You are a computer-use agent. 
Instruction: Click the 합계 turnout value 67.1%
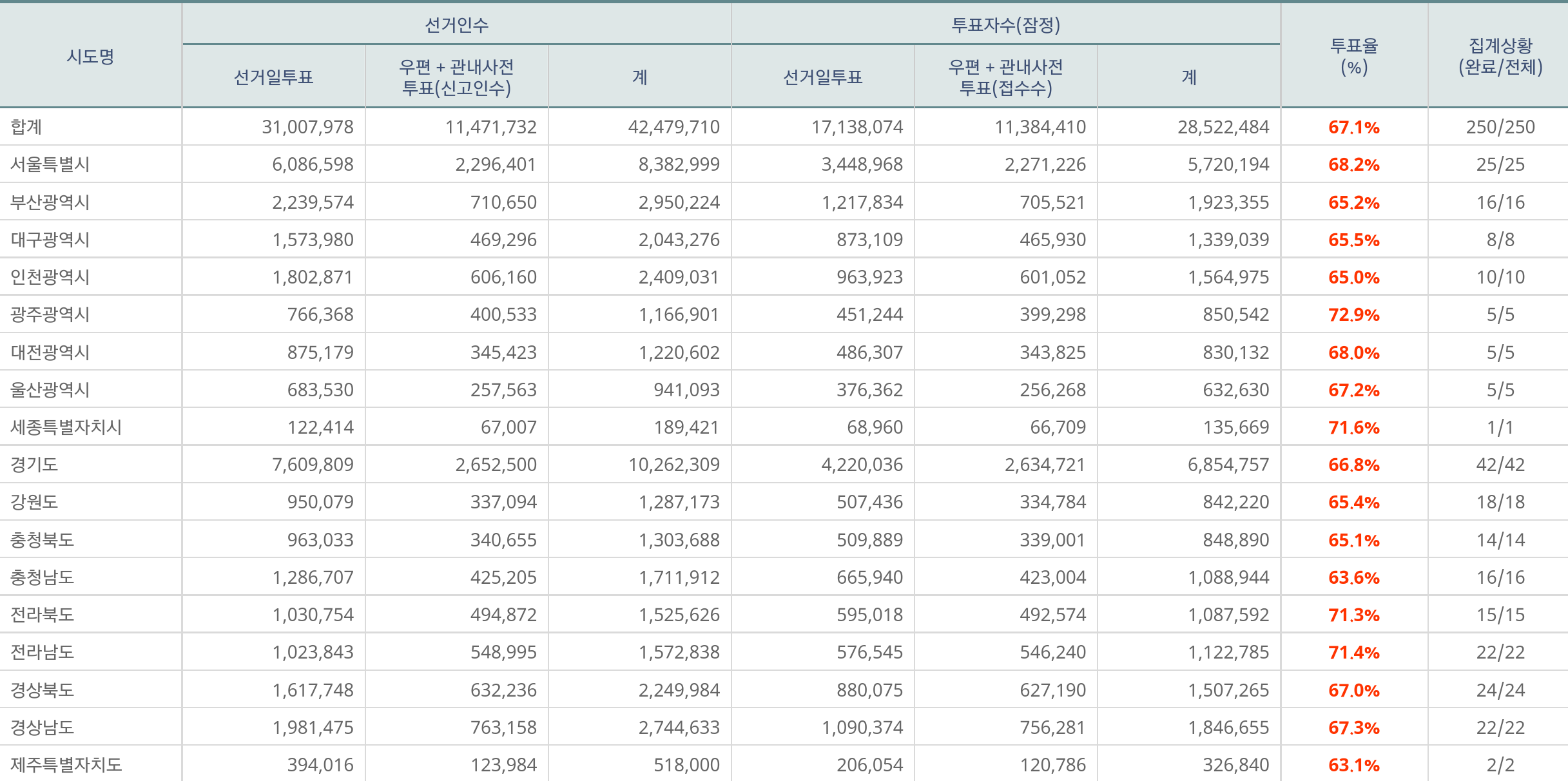point(1353,127)
